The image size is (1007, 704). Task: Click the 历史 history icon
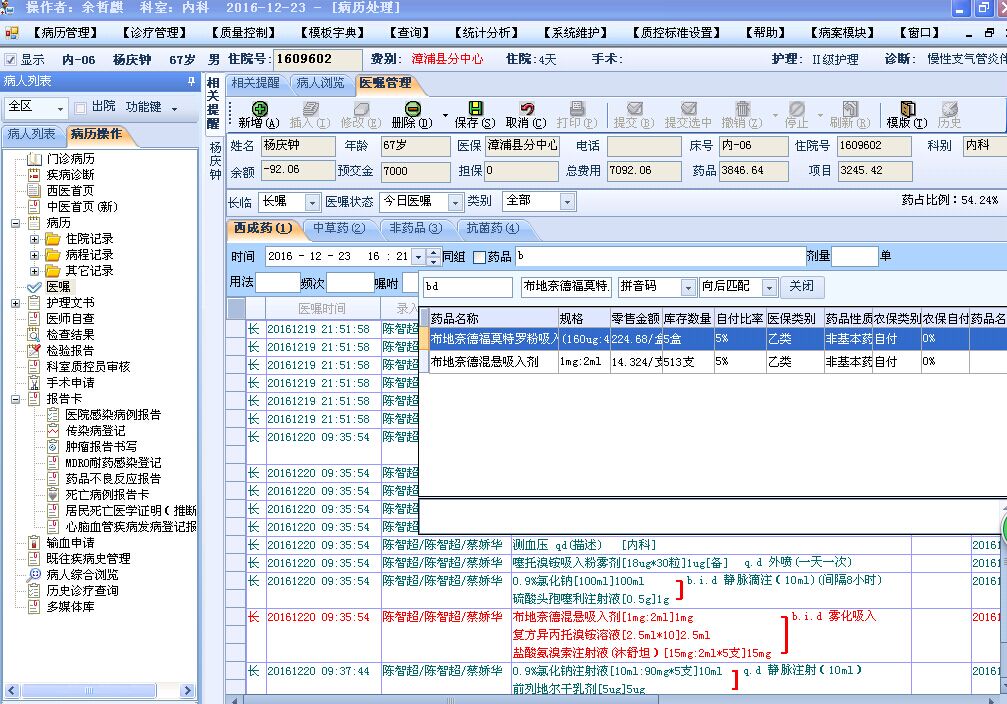click(x=949, y=108)
